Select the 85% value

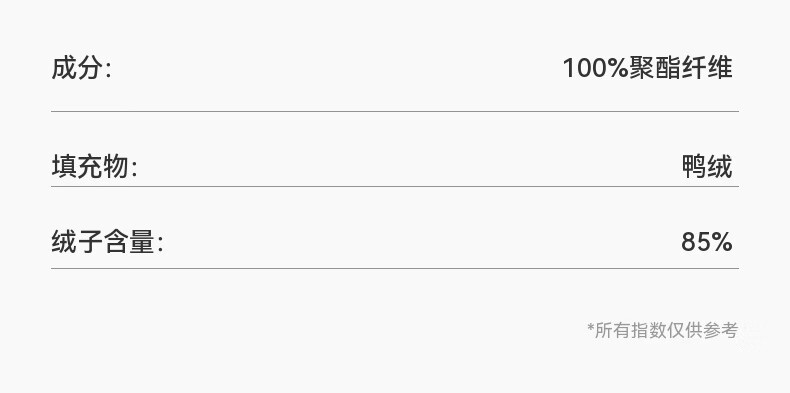[707, 242]
